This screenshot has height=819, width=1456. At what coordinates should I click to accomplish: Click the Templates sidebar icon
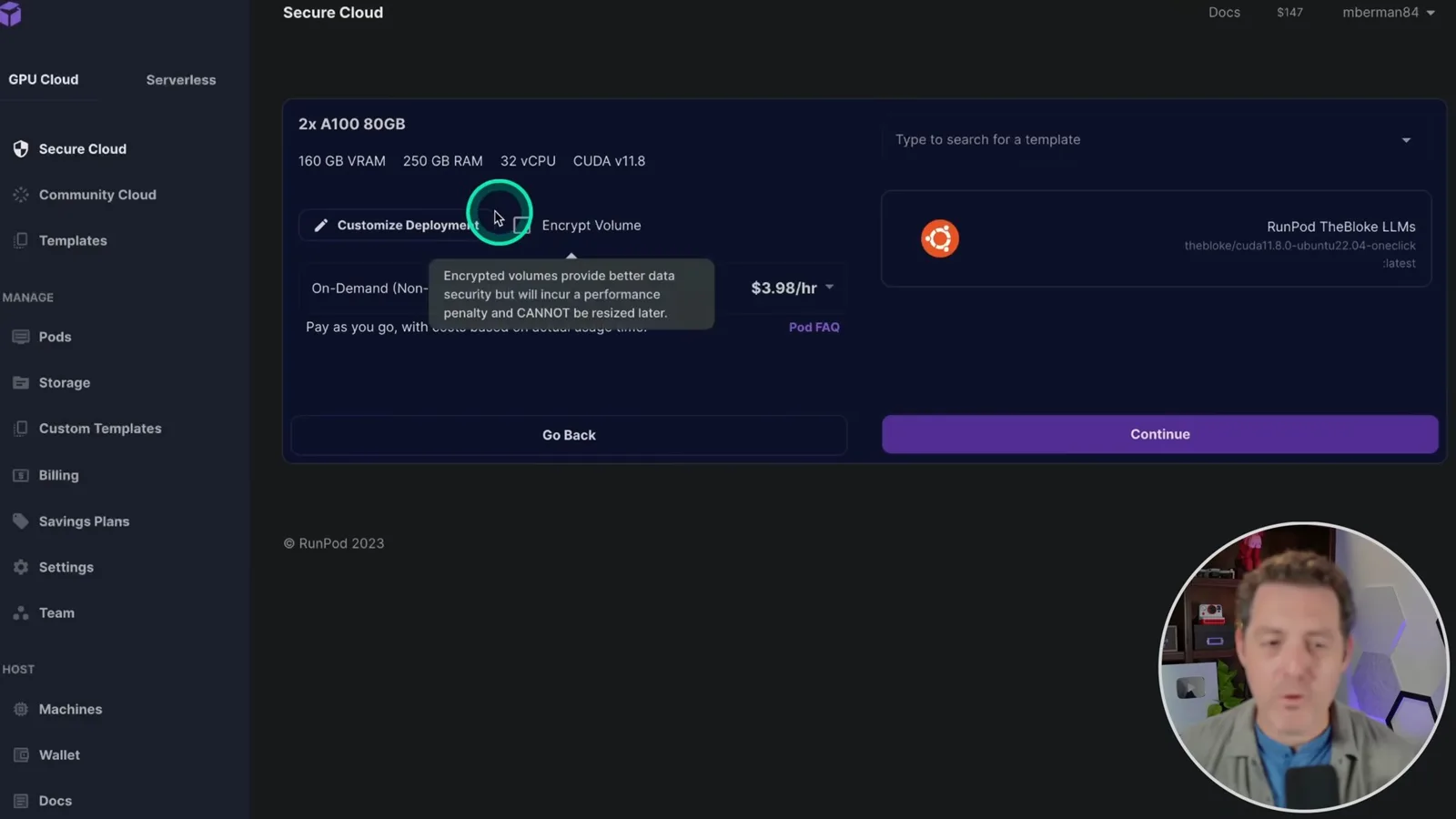tap(20, 240)
